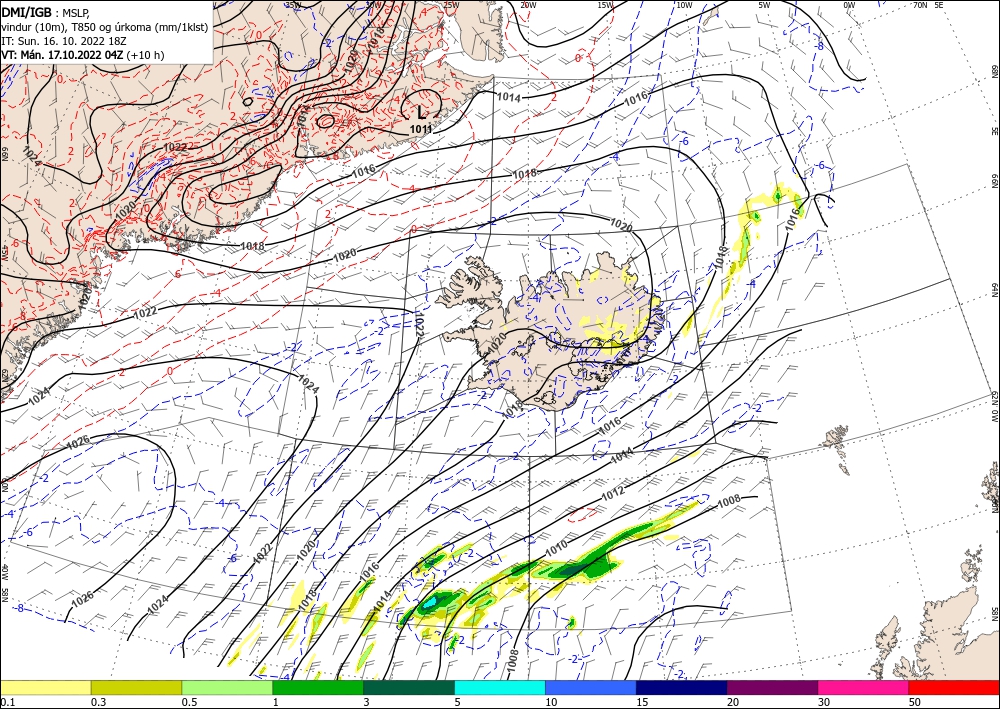Select the dark green 3–5 legend swatch
Image resolution: width=1000 pixels, height=709 pixels.
click(409, 687)
